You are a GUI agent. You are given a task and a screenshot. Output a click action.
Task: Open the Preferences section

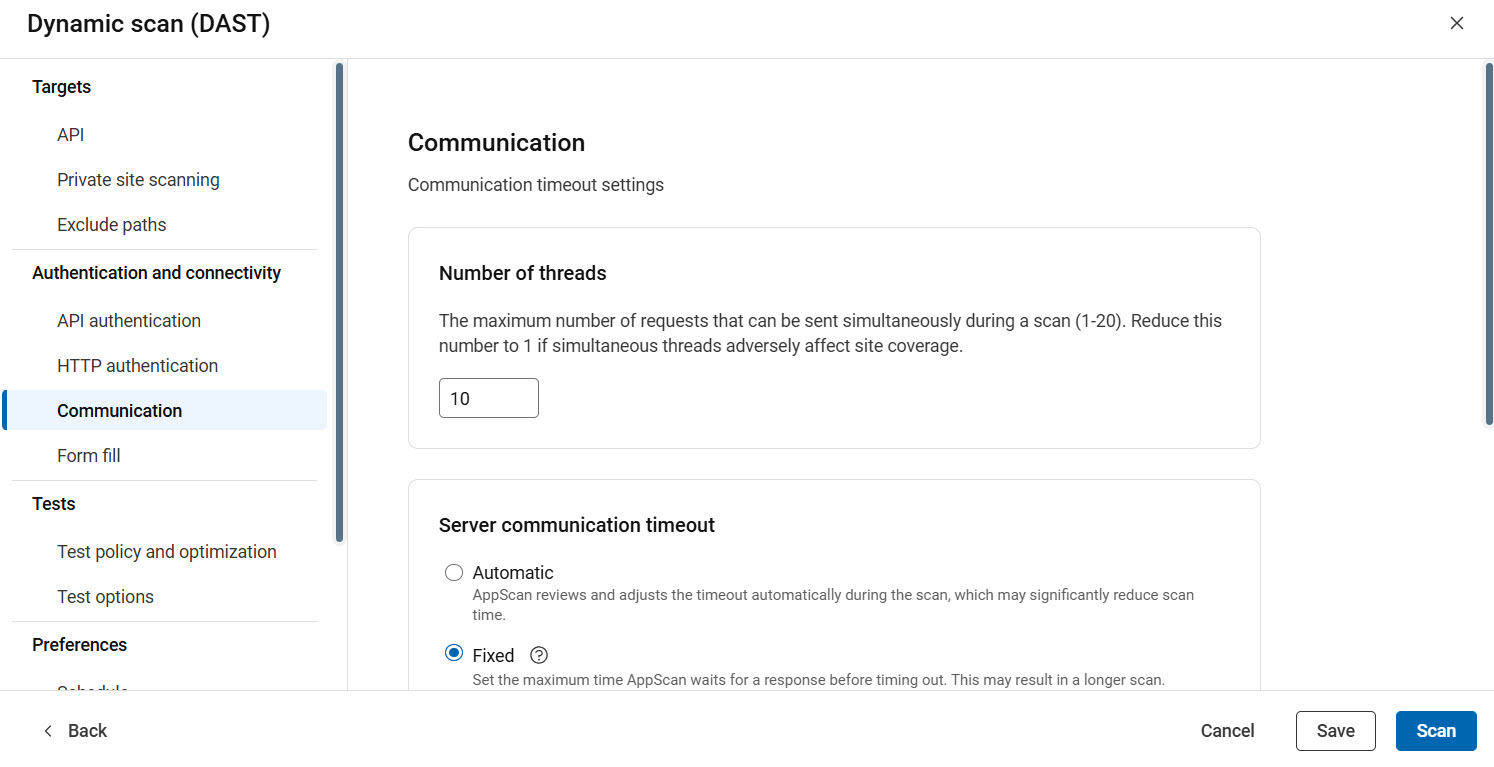(x=79, y=644)
